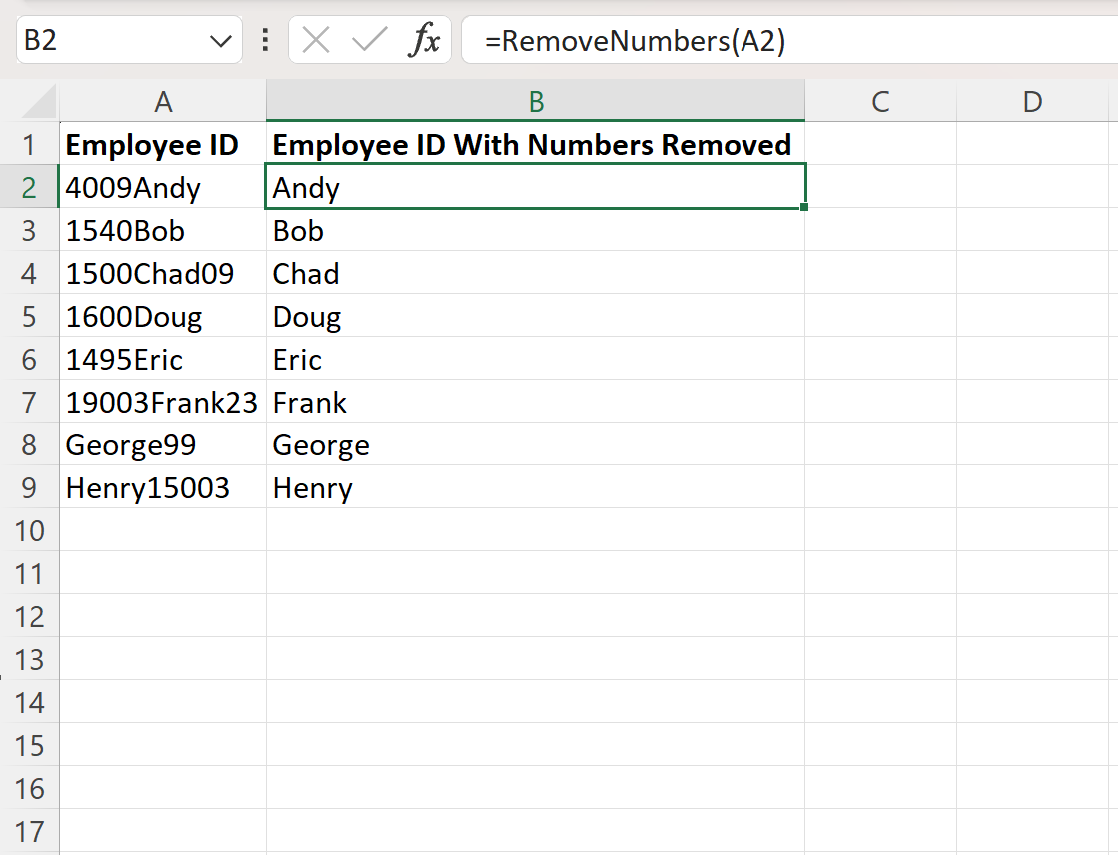Open the Name Box dropdown

pyautogui.click(x=222, y=40)
